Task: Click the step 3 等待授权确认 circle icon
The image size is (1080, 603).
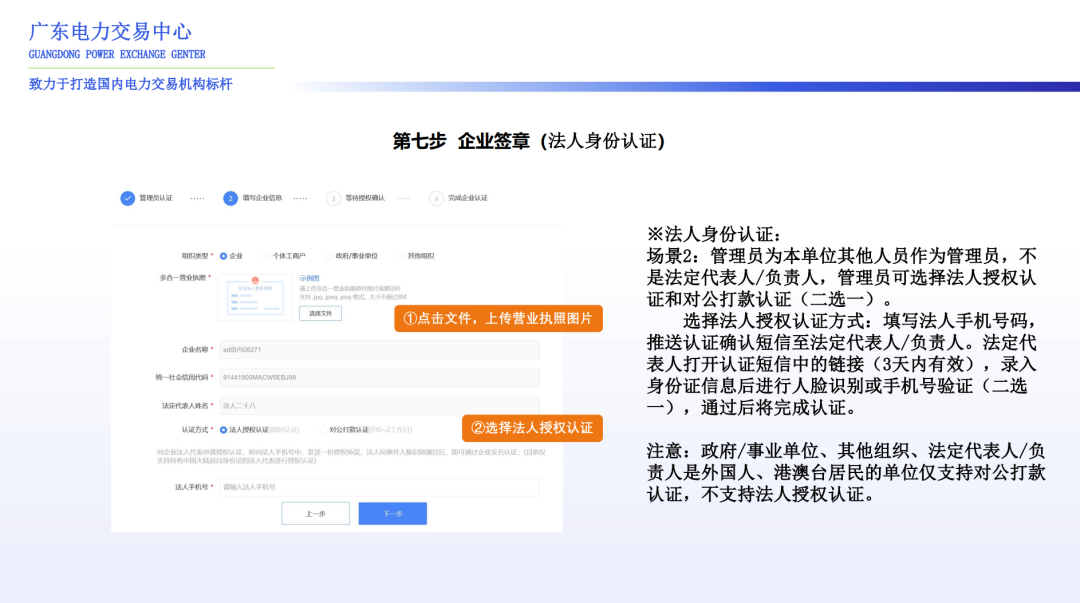Action: coord(333,198)
